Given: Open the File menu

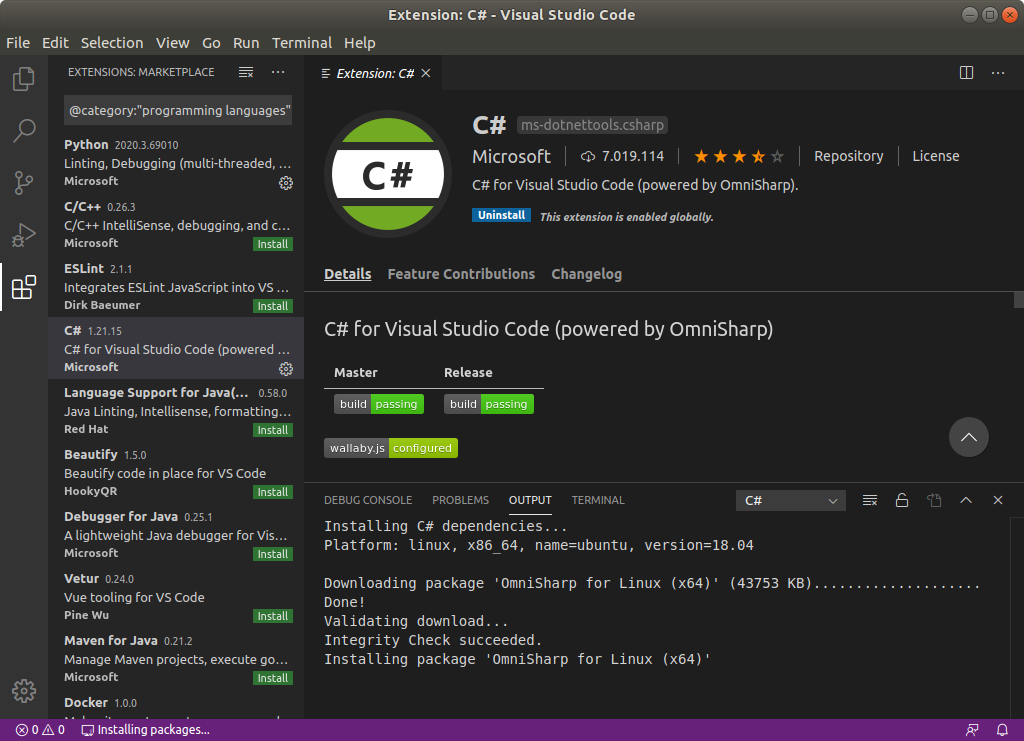Looking at the screenshot, I should click(18, 43).
